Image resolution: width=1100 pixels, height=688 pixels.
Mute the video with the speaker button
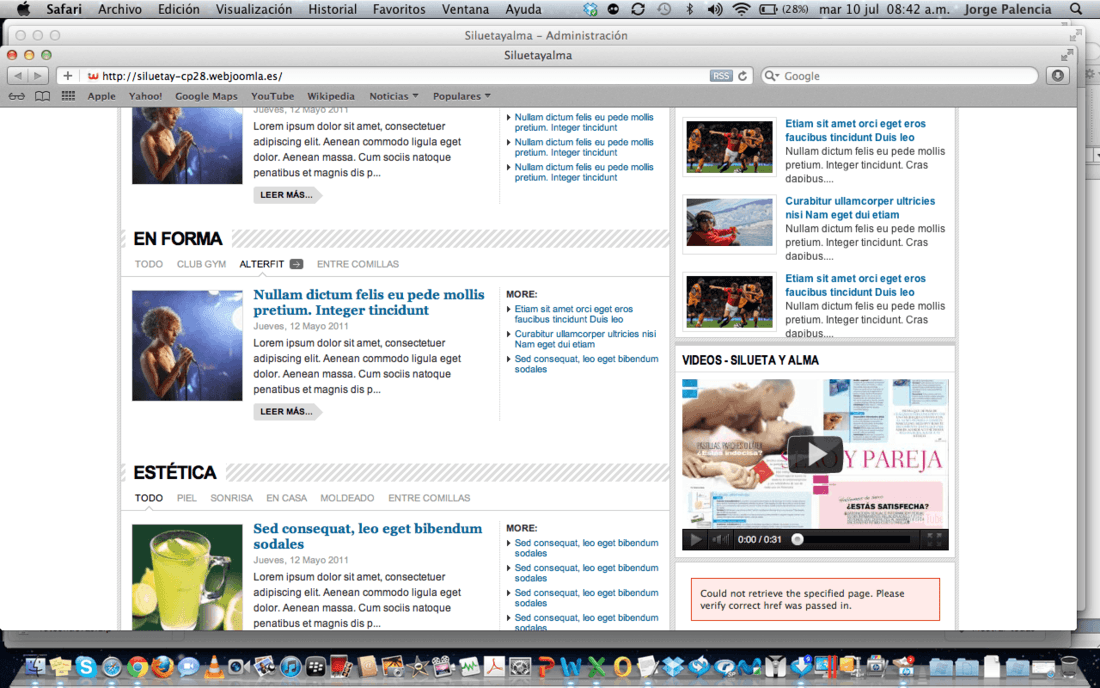(720, 539)
